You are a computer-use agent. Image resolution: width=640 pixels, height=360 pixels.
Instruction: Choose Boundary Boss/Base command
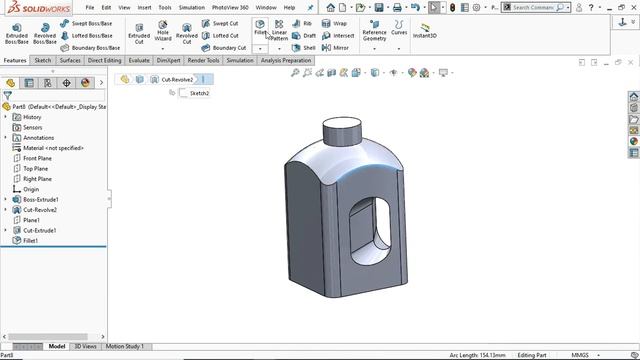pyautogui.click(x=90, y=48)
